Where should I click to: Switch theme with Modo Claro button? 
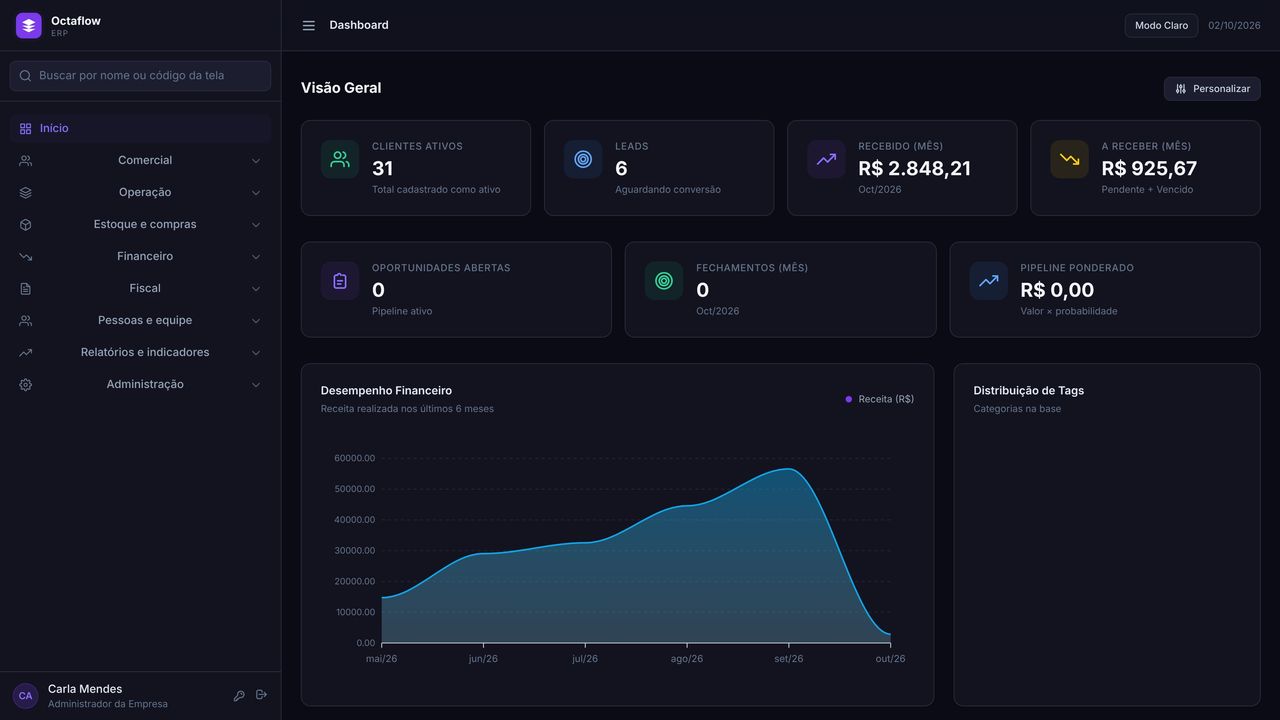click(1161, 26)
